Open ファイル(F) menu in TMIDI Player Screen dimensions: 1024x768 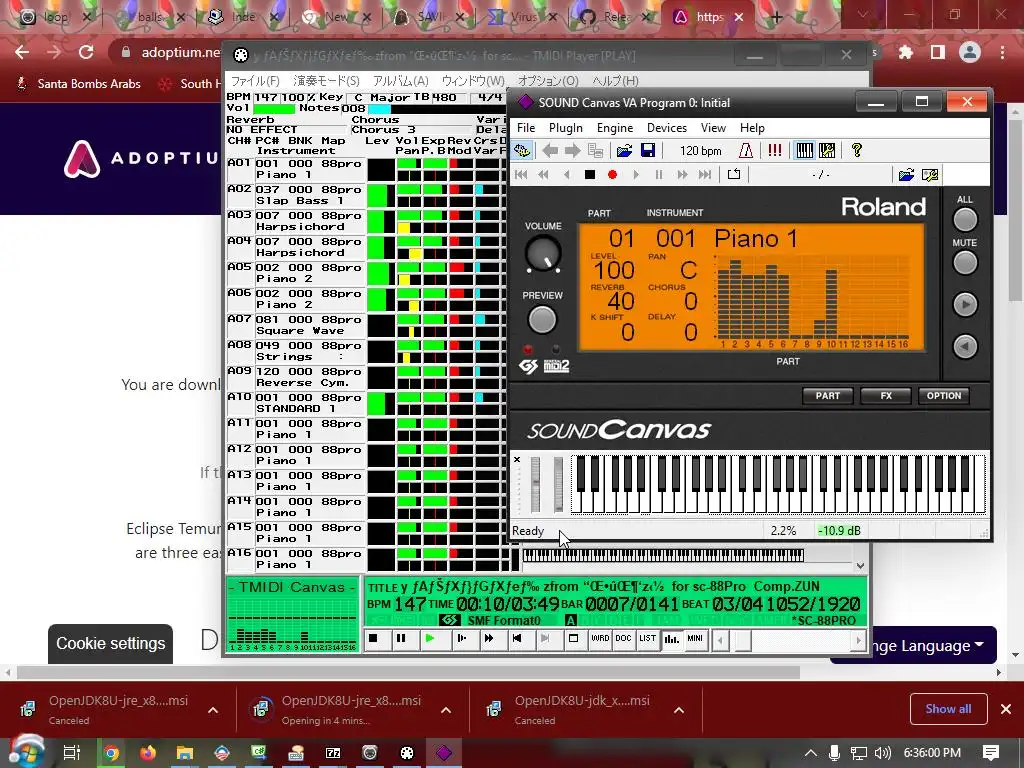(255, 81)
